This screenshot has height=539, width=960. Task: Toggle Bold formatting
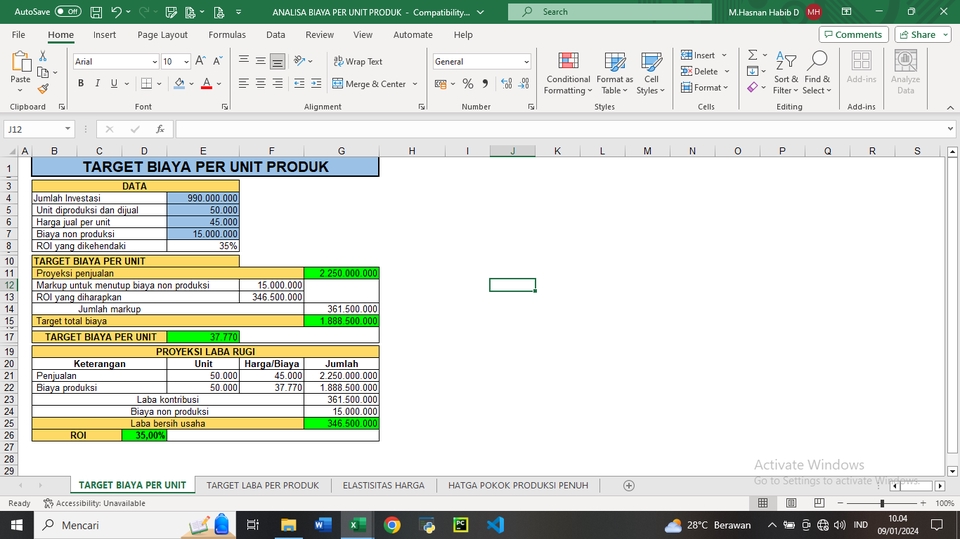point(80,83)
